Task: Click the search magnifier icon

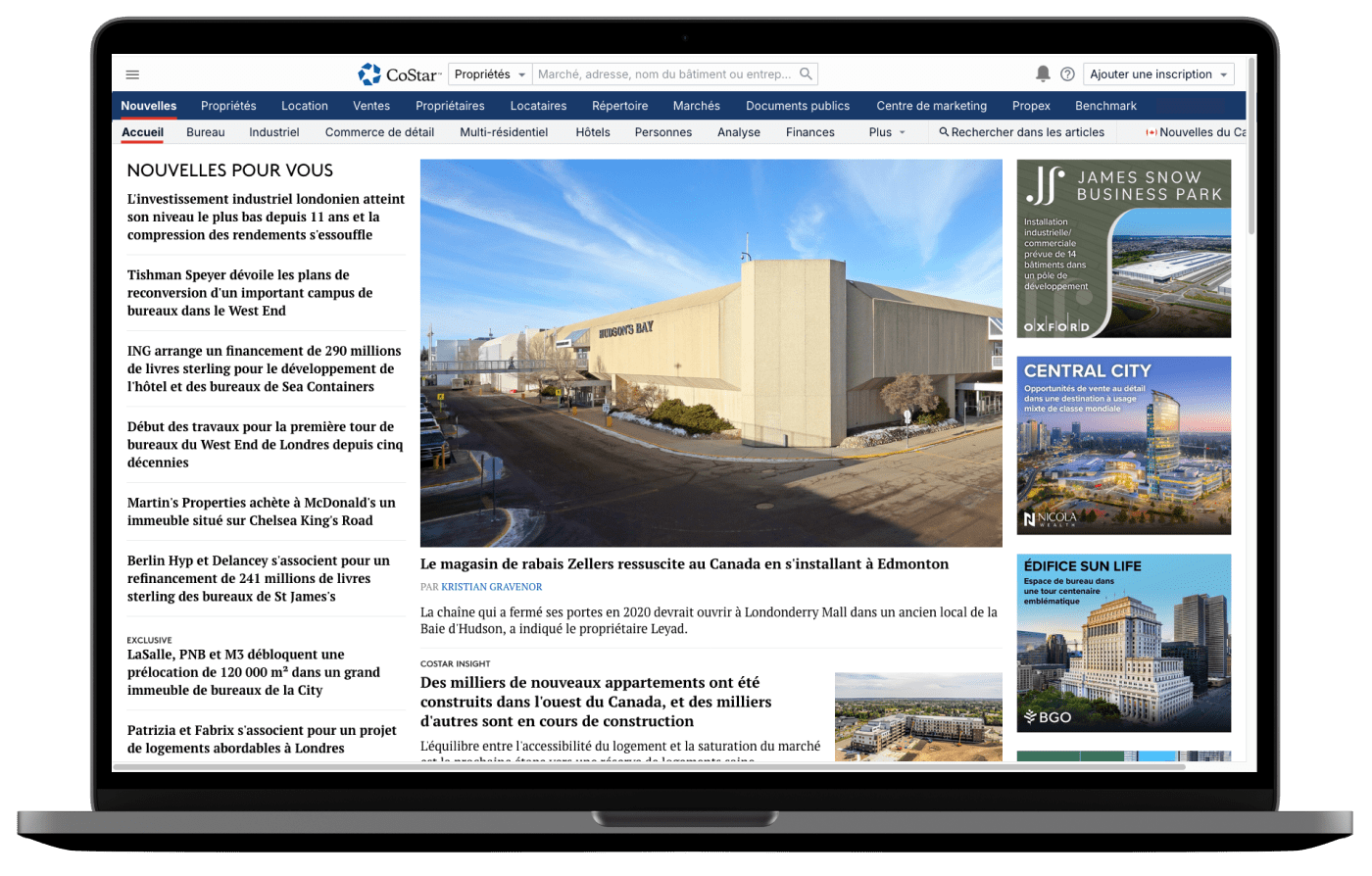Action: pos(806,74)
